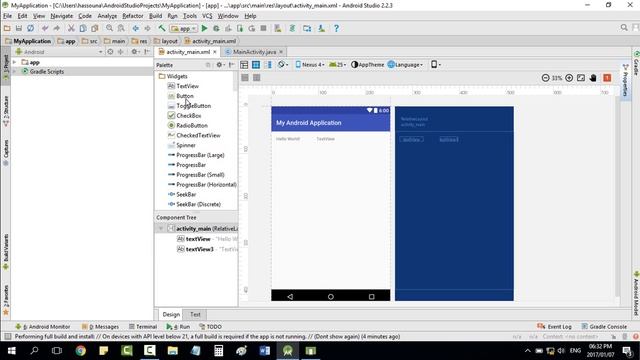Open Chrome from the Windows taskbar
The height and width of the screenshot is (360, 640).
click(81, 351)
